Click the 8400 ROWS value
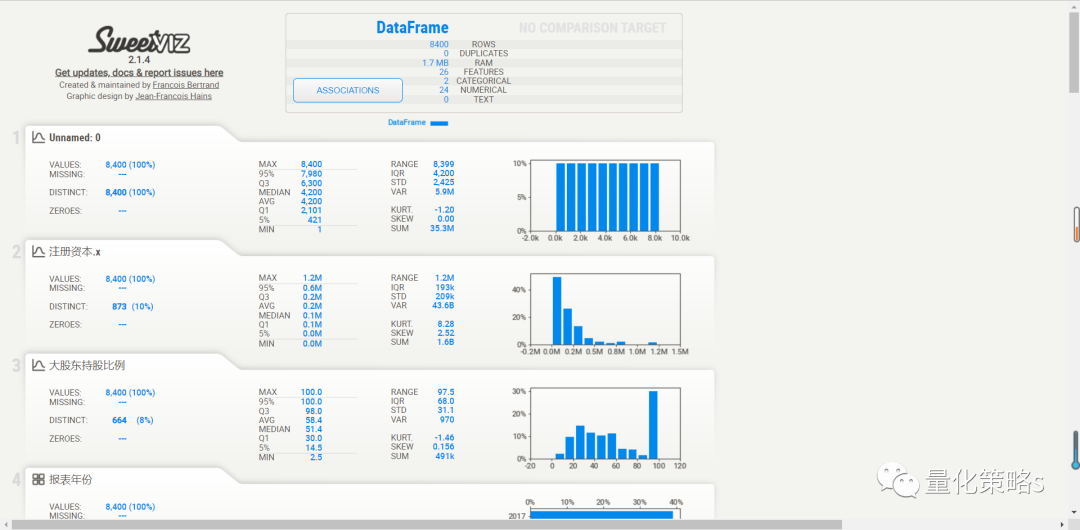This screenshot has height=530, width=1080. click(x=439, y=44)
